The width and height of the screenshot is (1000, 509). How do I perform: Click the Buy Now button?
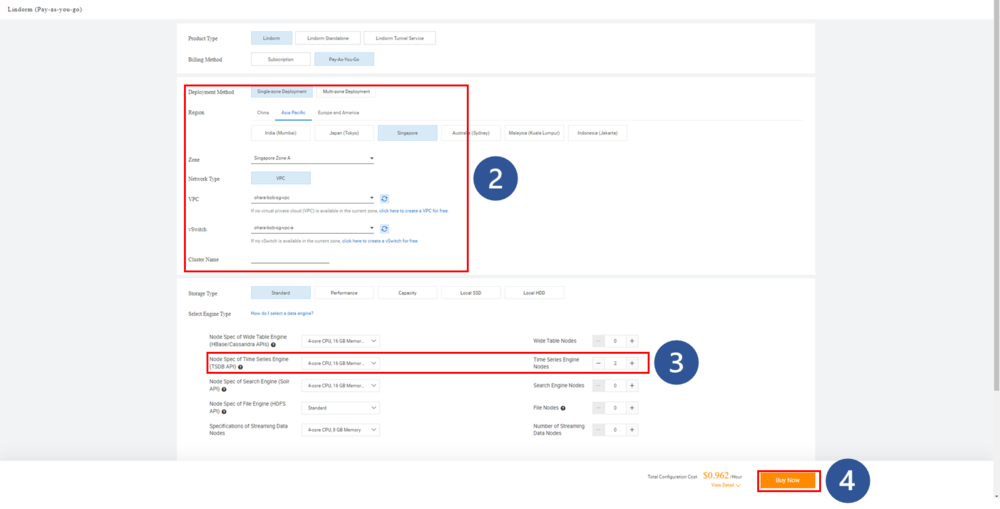(x=788, y=480)
